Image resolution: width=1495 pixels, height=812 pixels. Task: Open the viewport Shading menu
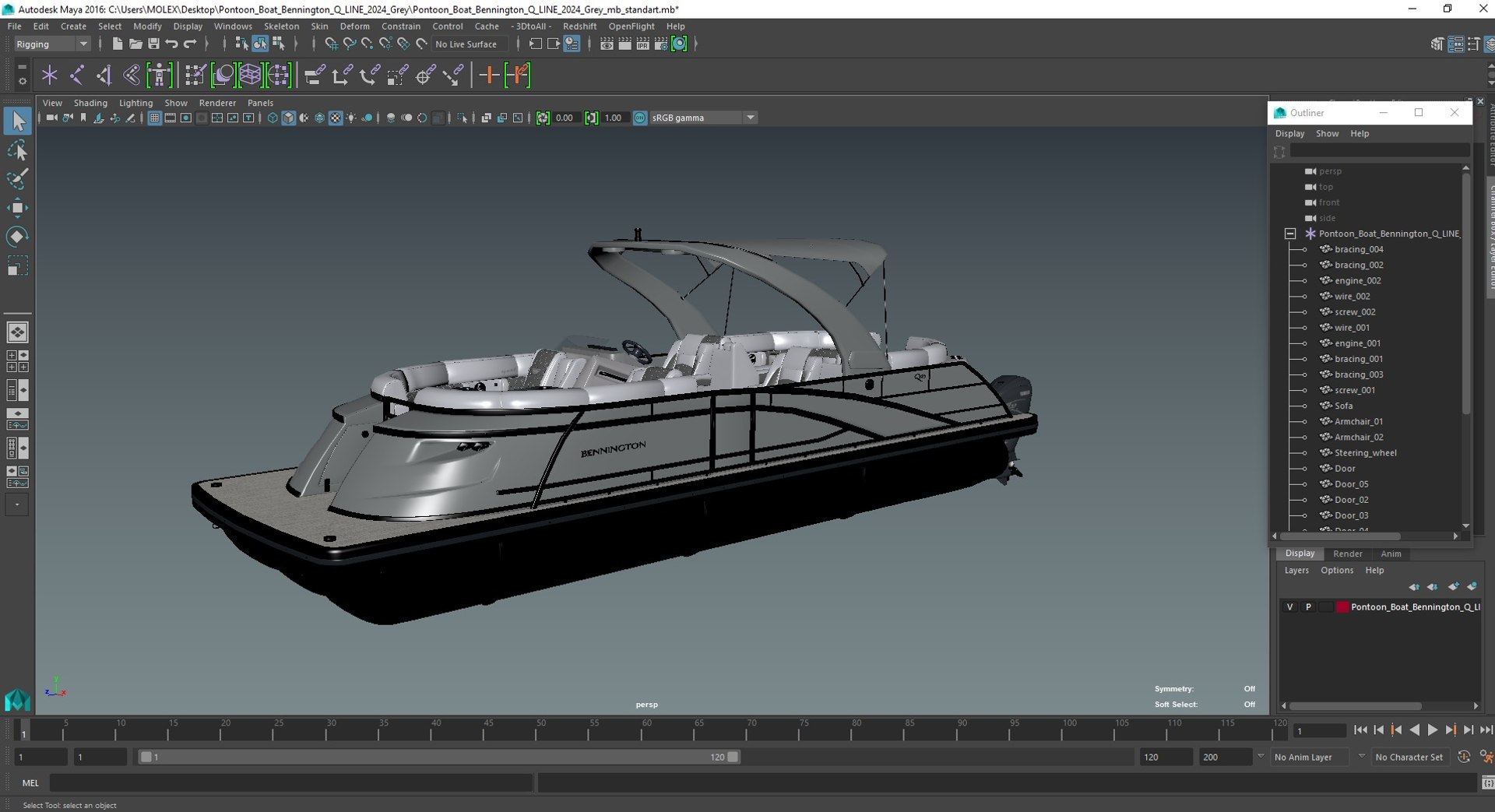click(x=90, y=103)
